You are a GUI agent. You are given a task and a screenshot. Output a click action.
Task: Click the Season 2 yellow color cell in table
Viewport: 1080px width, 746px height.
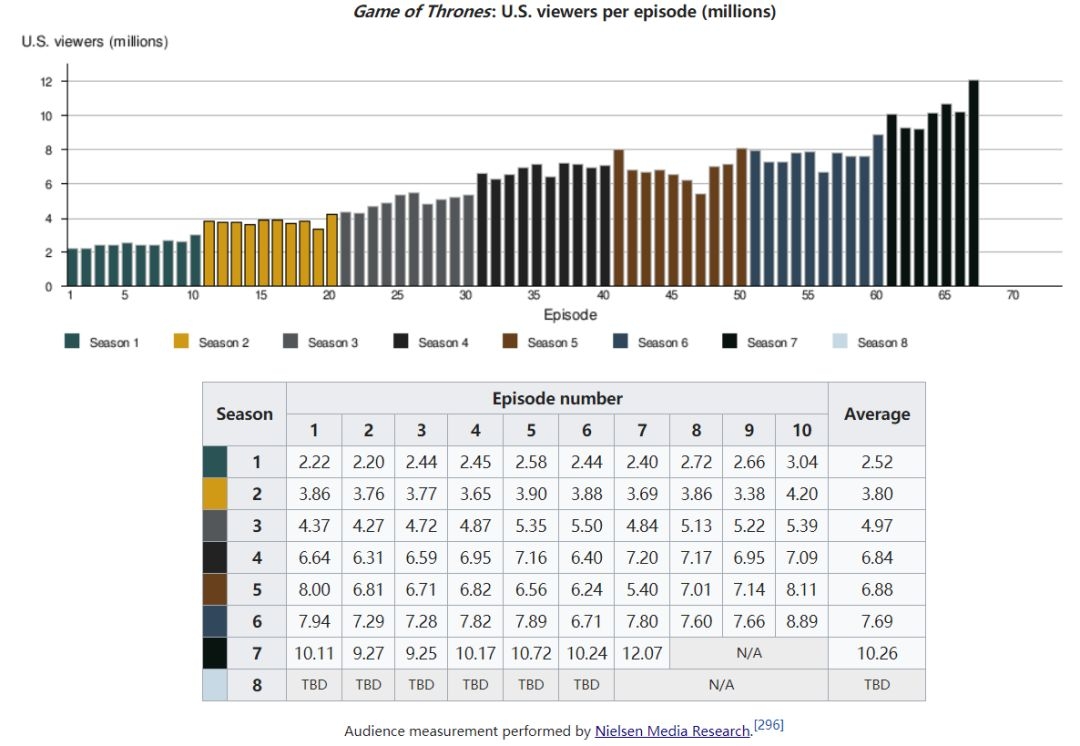[215, 494]
